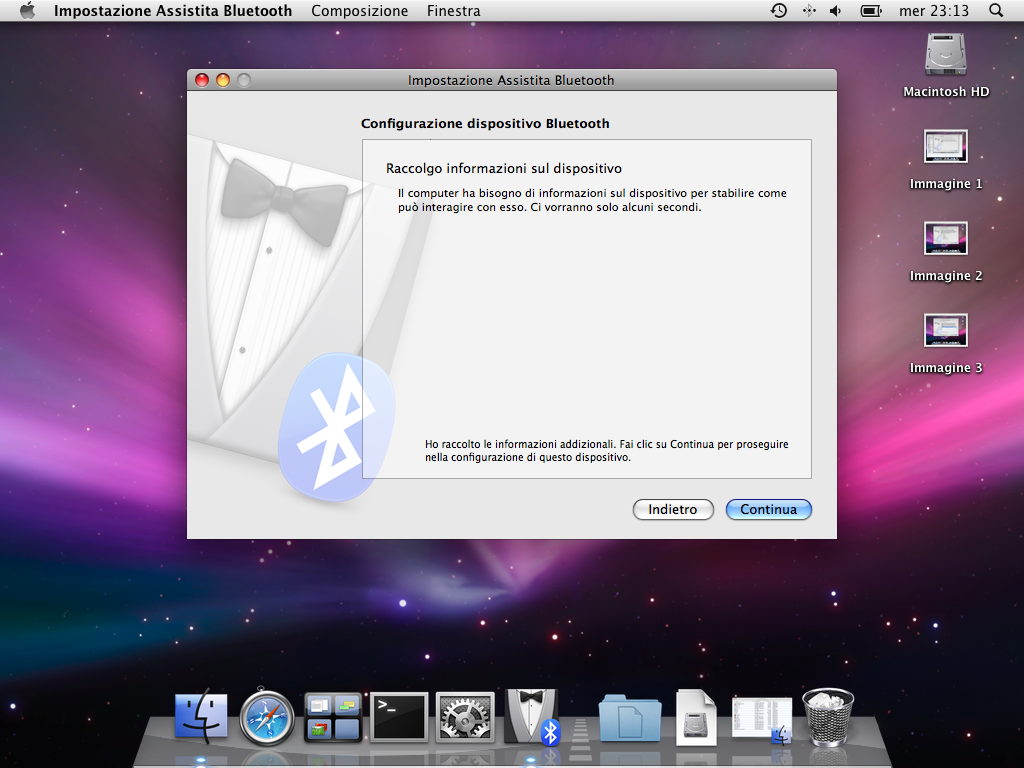This screenshot has height=768, width=1024.
Task: Open the Finestra menu
Action: pyautogui.click(x=453, y=10)
